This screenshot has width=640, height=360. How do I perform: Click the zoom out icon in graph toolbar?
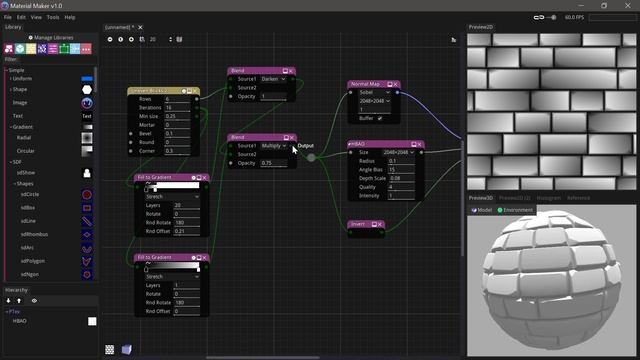[x=110, y=39]
